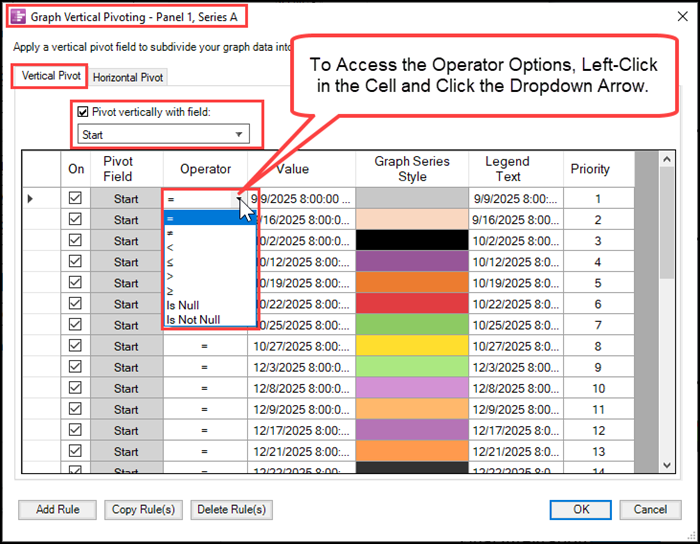The image size is (700, 544).
Task: Click the Priority cell showing 12
Action: (x=599, y=430)
